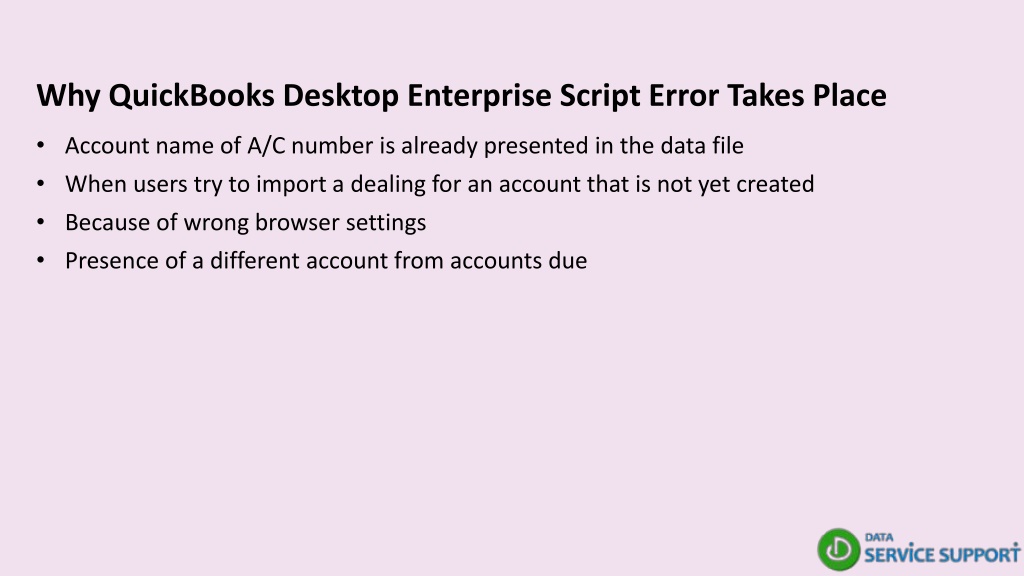Screen dimensions: 1024x576
Task: Select the bullet marker before 'When users try'
Action: (x=41, y=184)
